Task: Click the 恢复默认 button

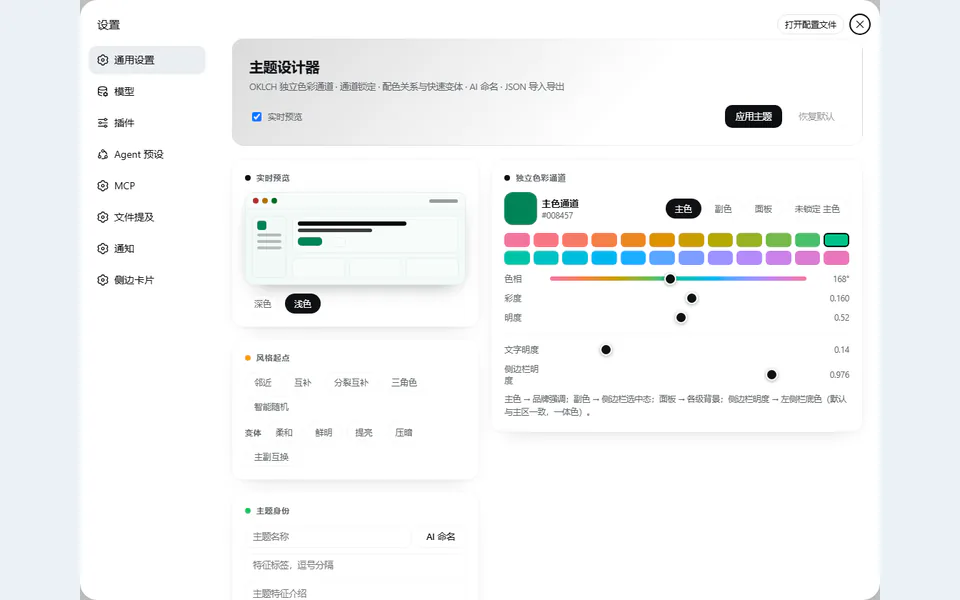Action: coord(816,116)
